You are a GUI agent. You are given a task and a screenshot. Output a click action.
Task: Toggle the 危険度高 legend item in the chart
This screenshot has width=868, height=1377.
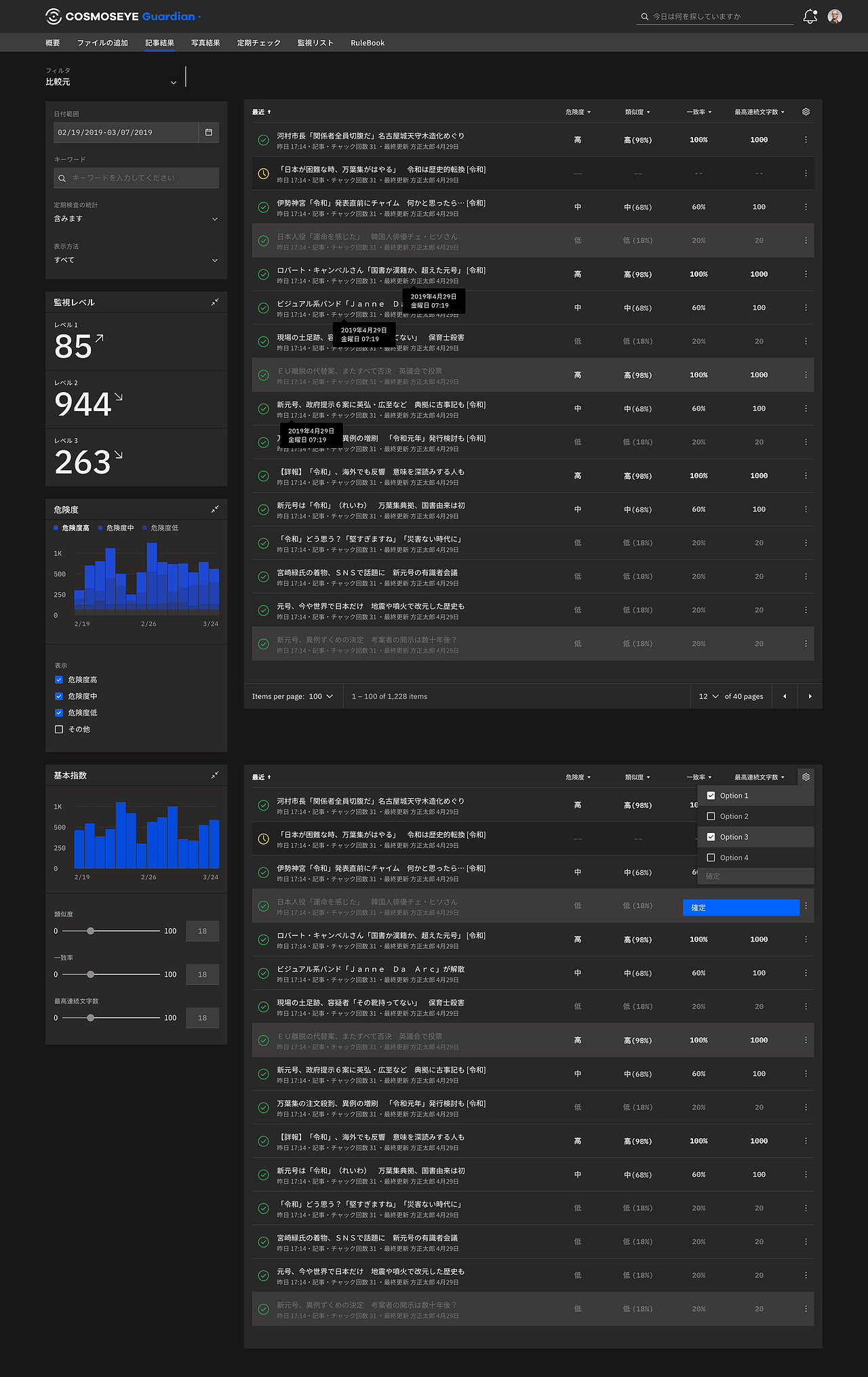pyautogui.click(x=71, y=528)
